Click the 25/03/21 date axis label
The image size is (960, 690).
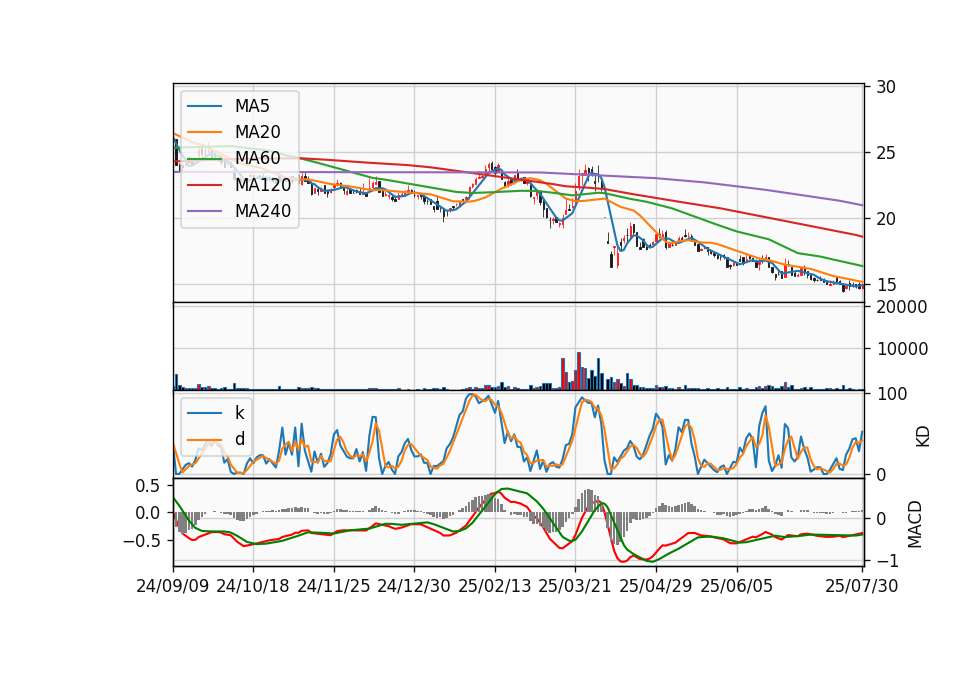tap(575, 586)
